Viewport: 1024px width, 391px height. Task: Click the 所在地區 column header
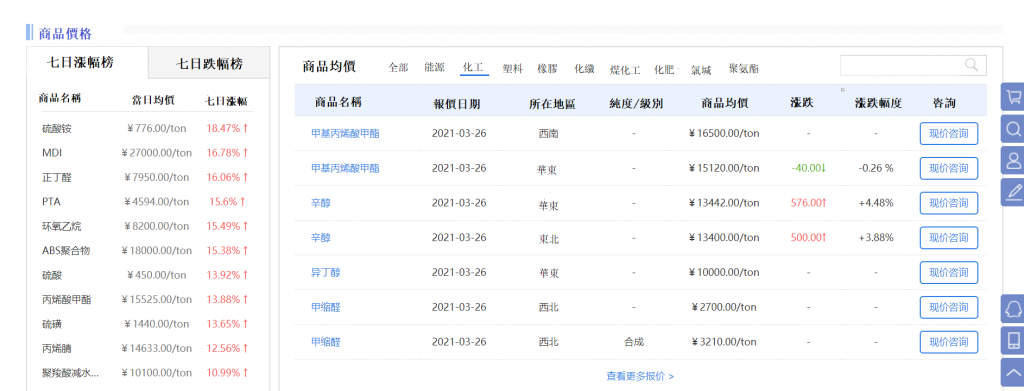coord(552,104)
